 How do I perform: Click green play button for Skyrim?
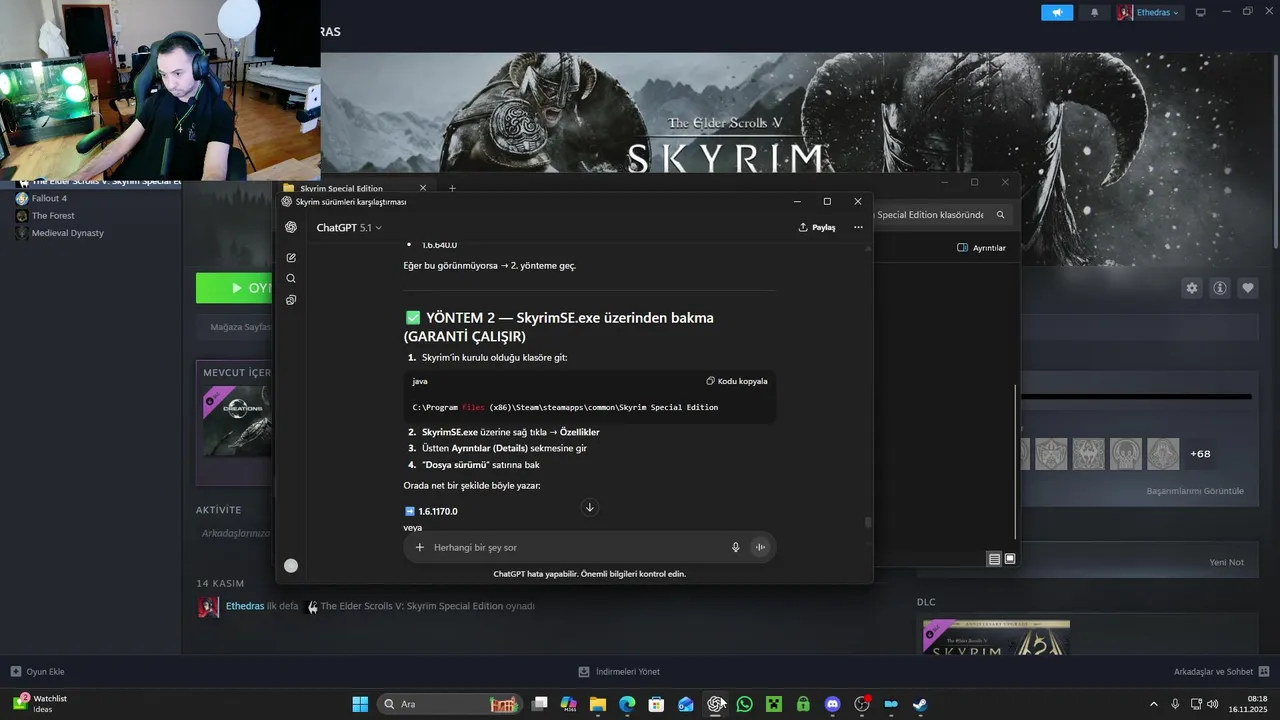coord(235,288)
